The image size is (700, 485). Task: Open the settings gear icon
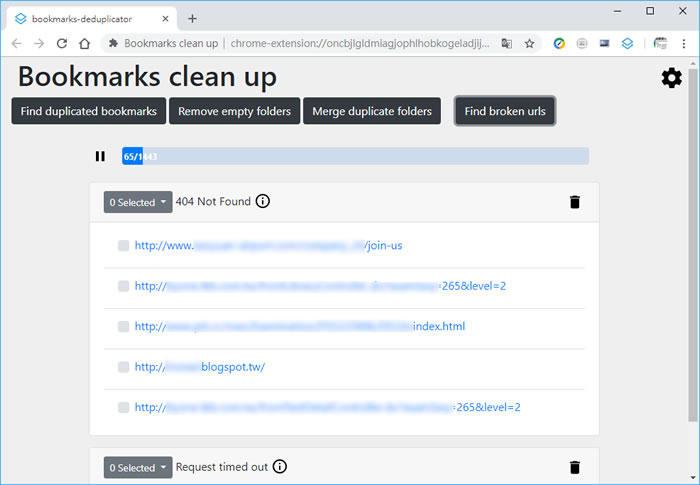(x=671, y=78)
